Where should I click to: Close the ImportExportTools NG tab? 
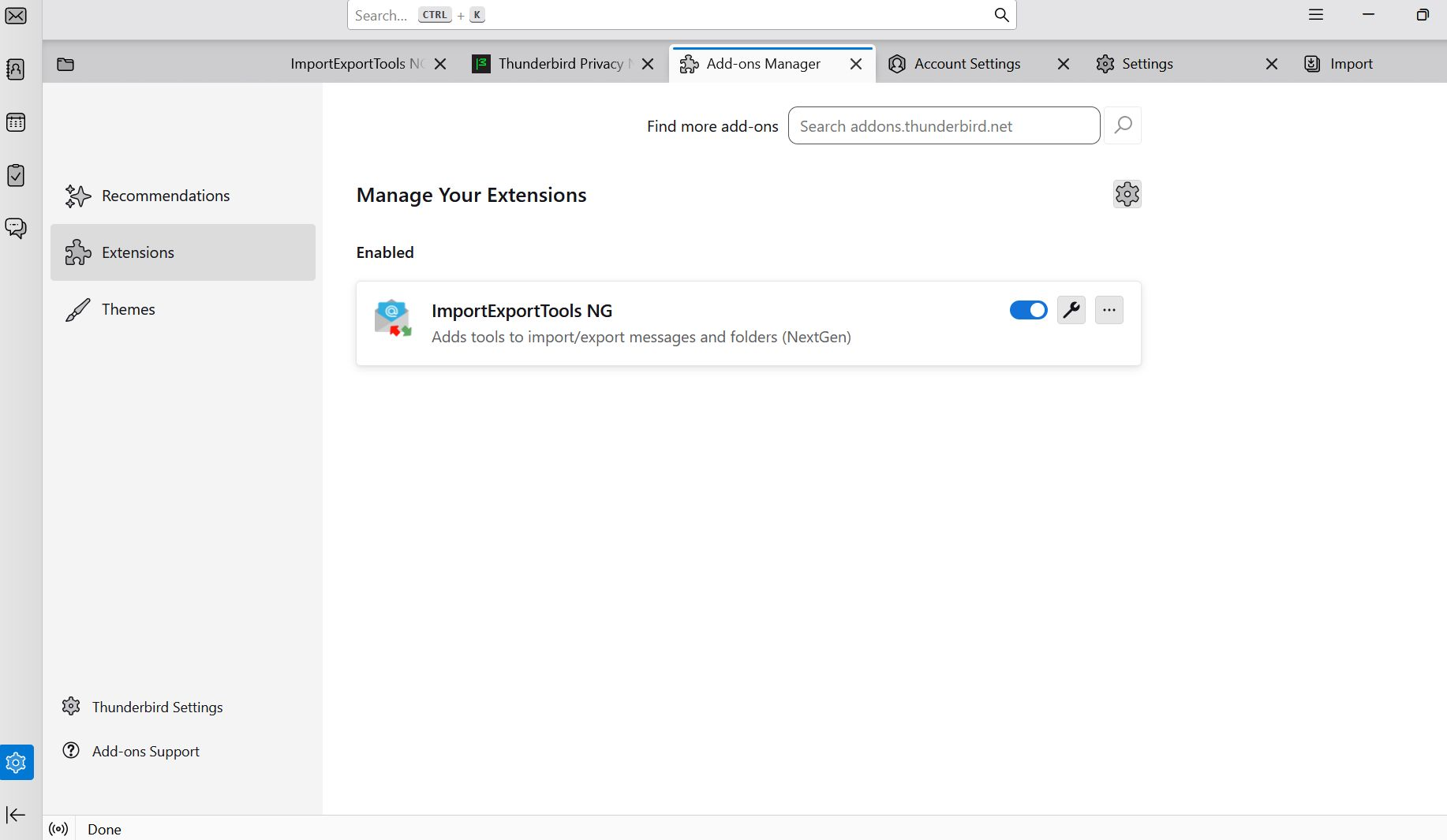click(440, 64)
